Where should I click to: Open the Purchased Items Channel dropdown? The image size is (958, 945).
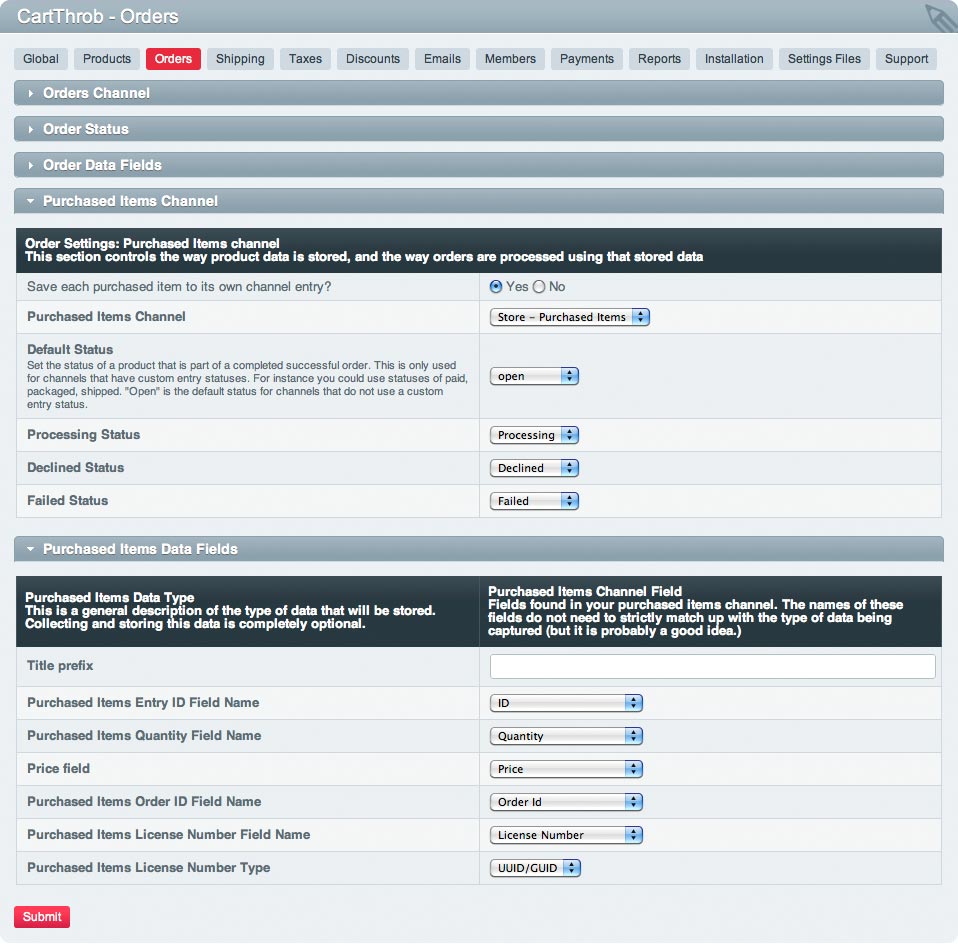pos(570,317)
